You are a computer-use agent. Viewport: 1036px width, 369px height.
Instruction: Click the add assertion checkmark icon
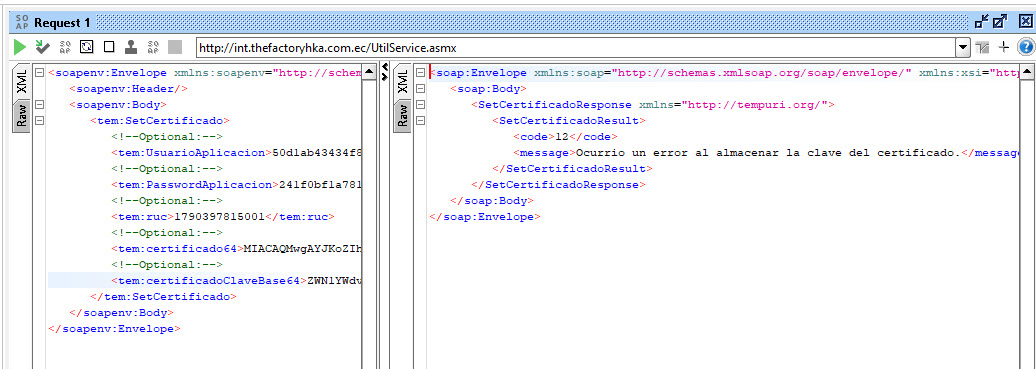click(42, 47)
